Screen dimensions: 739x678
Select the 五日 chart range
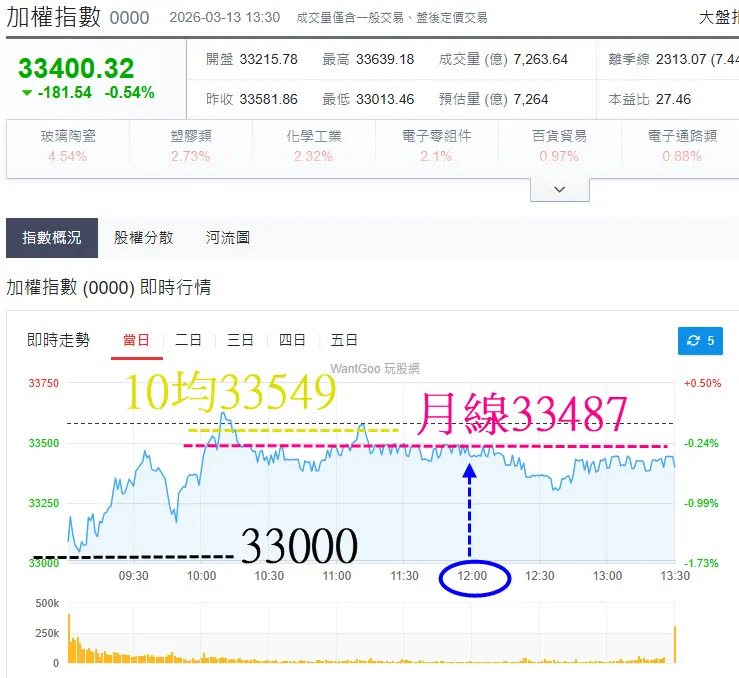(x=344, y=340)
